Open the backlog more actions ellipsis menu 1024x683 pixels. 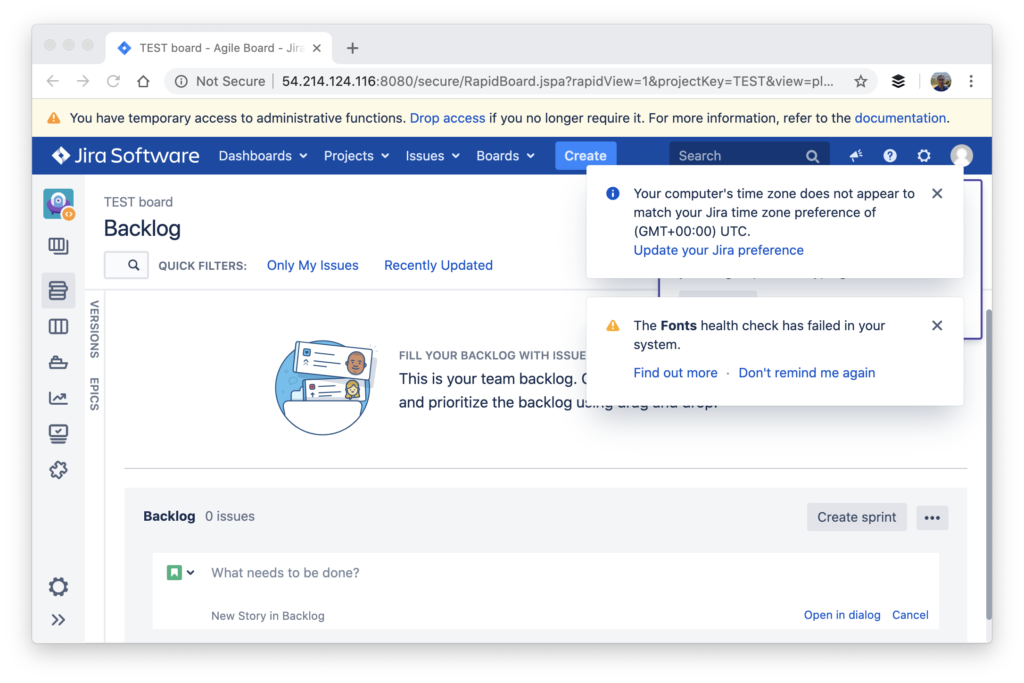click(x=932, y=517)
